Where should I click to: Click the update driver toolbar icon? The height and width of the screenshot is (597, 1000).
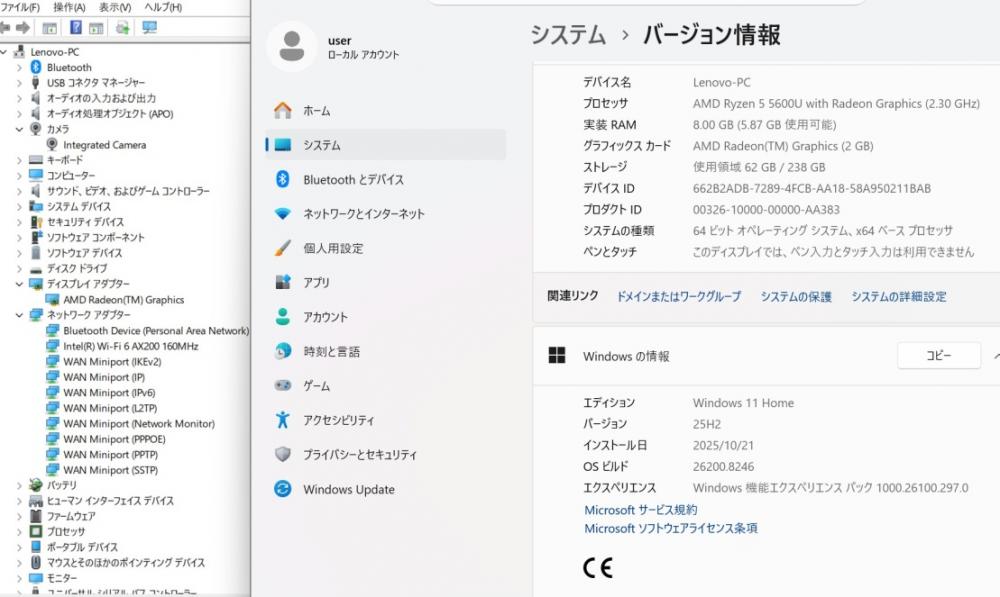[122, 27]
